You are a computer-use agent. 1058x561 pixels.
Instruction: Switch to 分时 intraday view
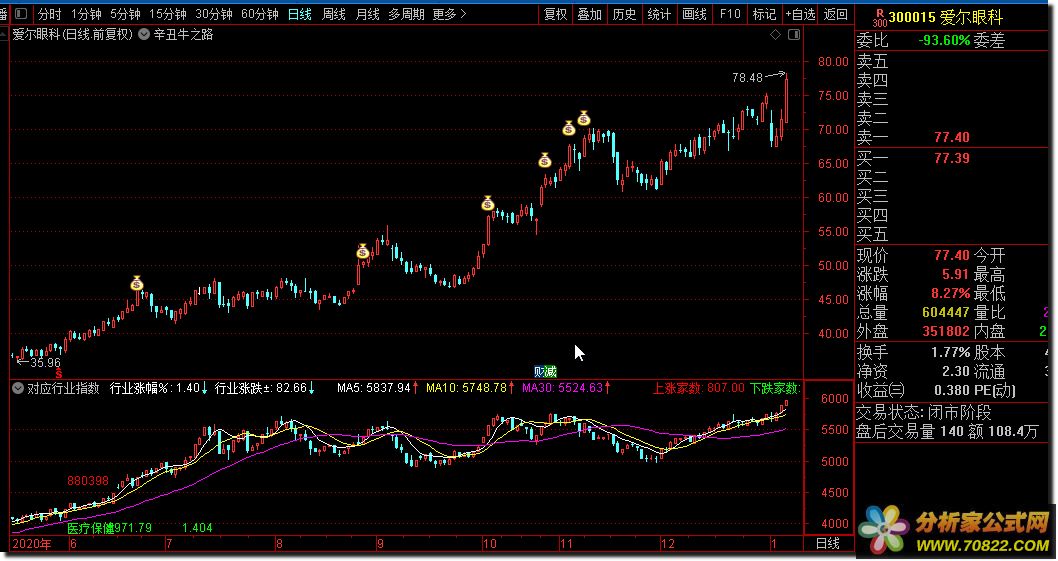tap(49, 14)
